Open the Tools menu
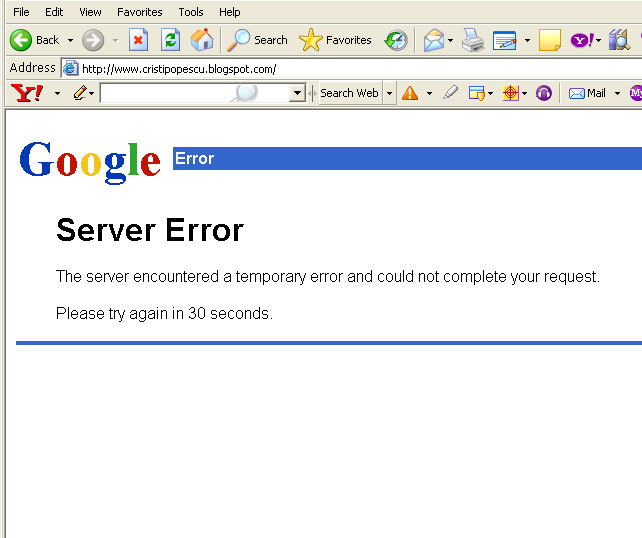This screenshot has height=538, width=642. 191,12
